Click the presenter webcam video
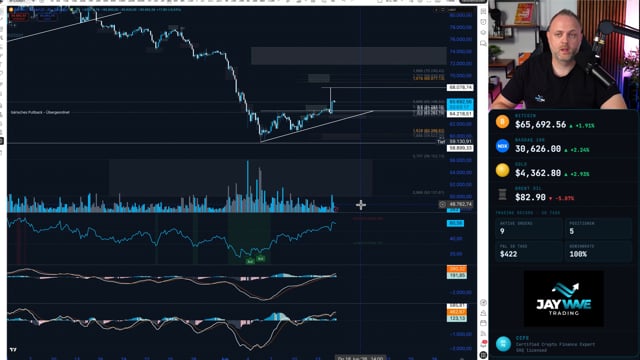Viewport: 640px width, 360px height. click(x=564, y=55)
